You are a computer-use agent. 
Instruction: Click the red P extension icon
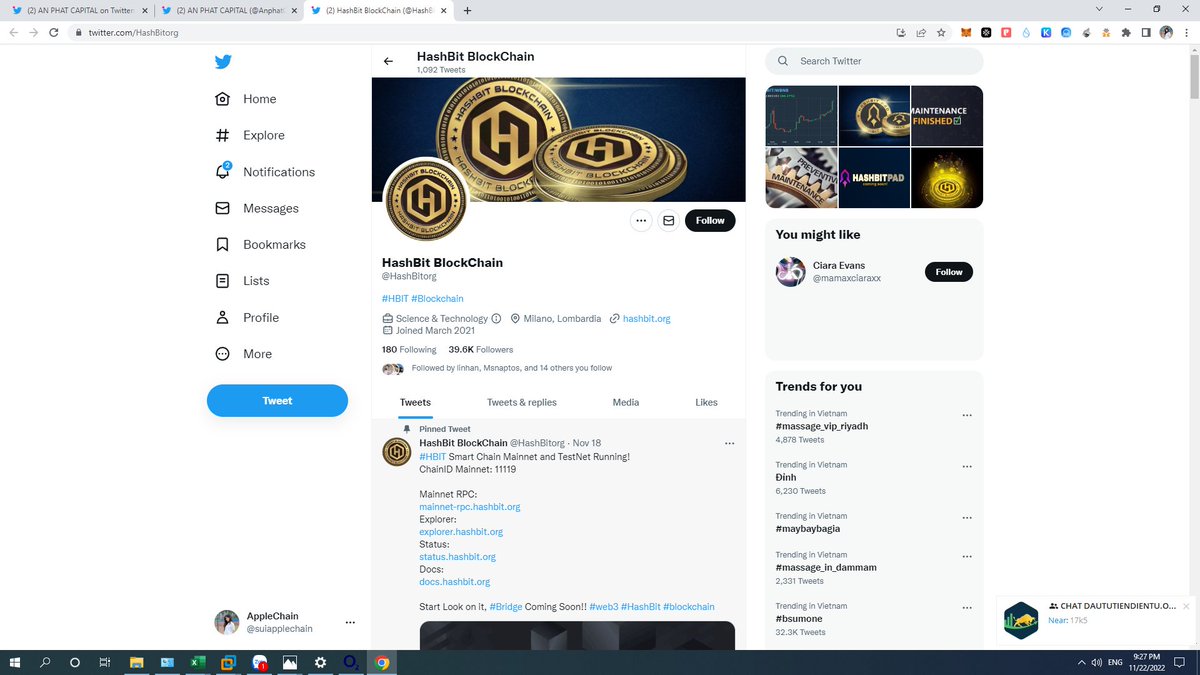(x=1006, y=32)
